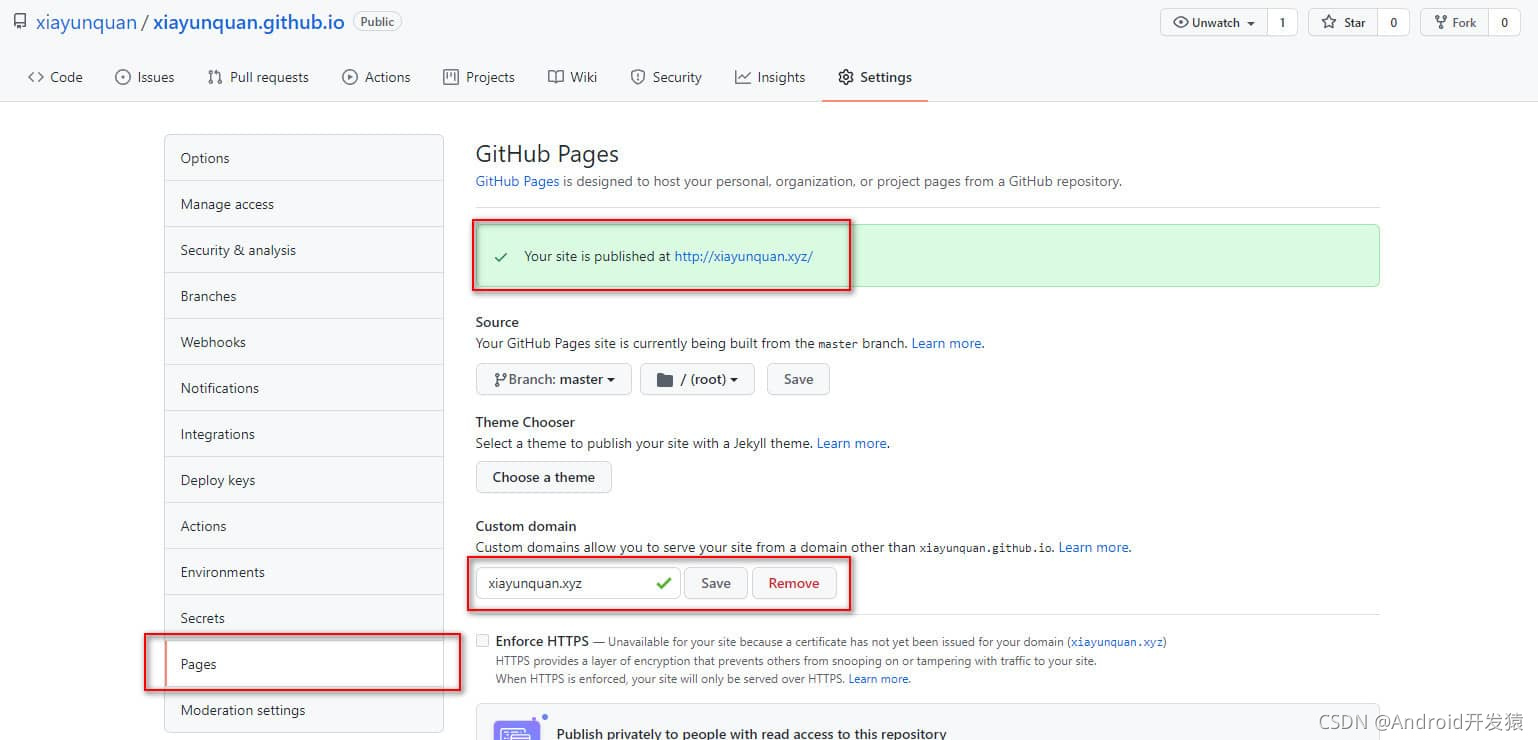The width and height of the screenshot is (1538, 740).
Task: Open Notifications settings
Action: pyautogui.click(x=304, y=388)
